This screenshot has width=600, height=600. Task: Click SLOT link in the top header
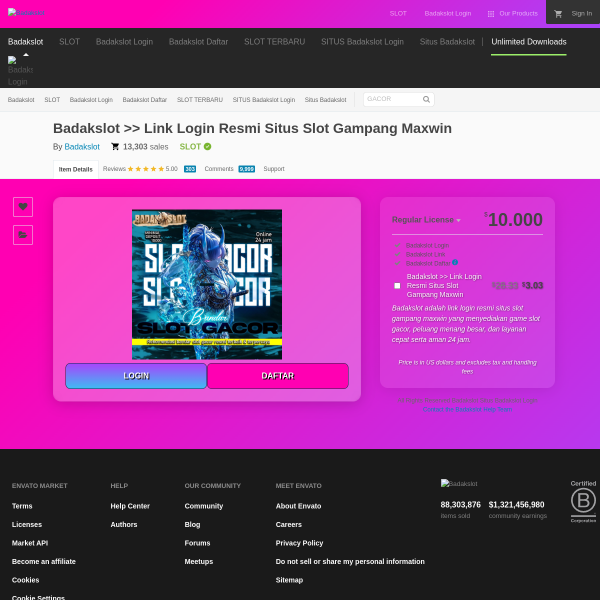(398, 14)
